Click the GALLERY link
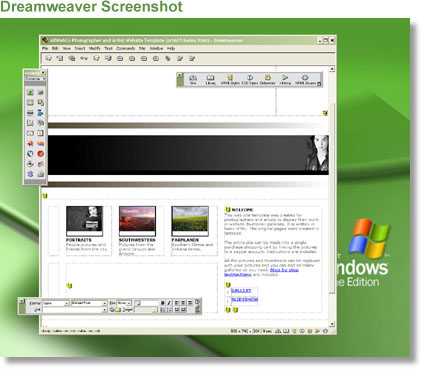The height and width of the screenshot is (369, 422). pyautogui.click(x=241, y=291)
